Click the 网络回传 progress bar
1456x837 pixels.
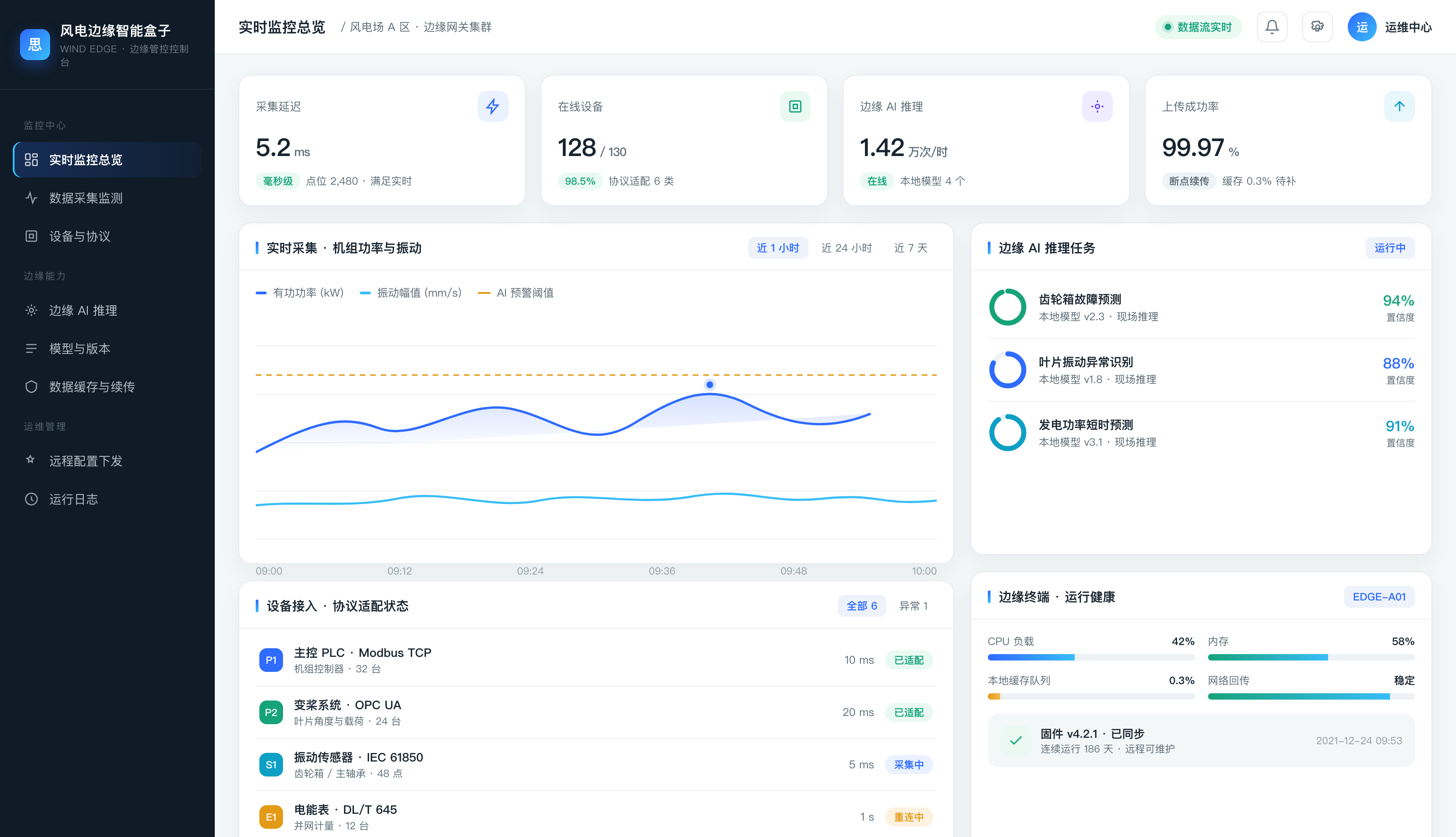click(x=1310, y=696)
